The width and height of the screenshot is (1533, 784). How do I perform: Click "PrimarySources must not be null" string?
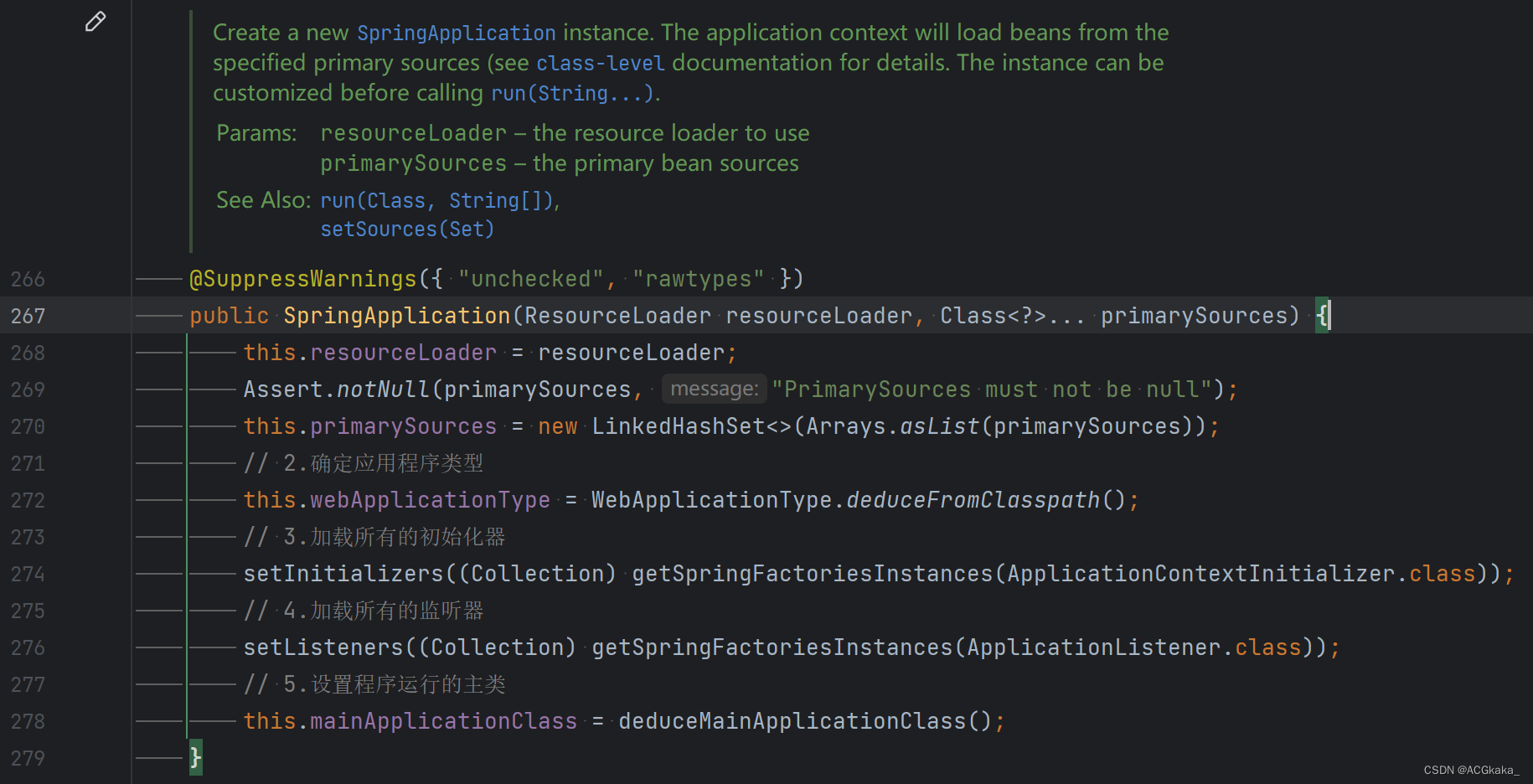(x=992, y=389)
